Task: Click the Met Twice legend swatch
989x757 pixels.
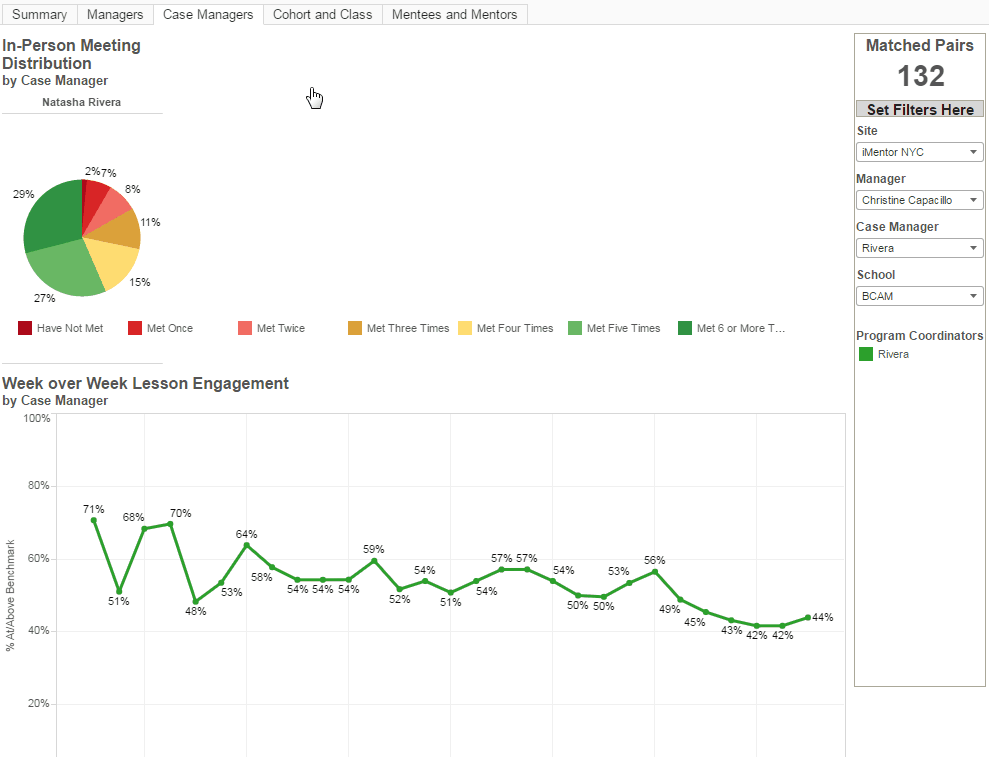Action: pos(245,328)
